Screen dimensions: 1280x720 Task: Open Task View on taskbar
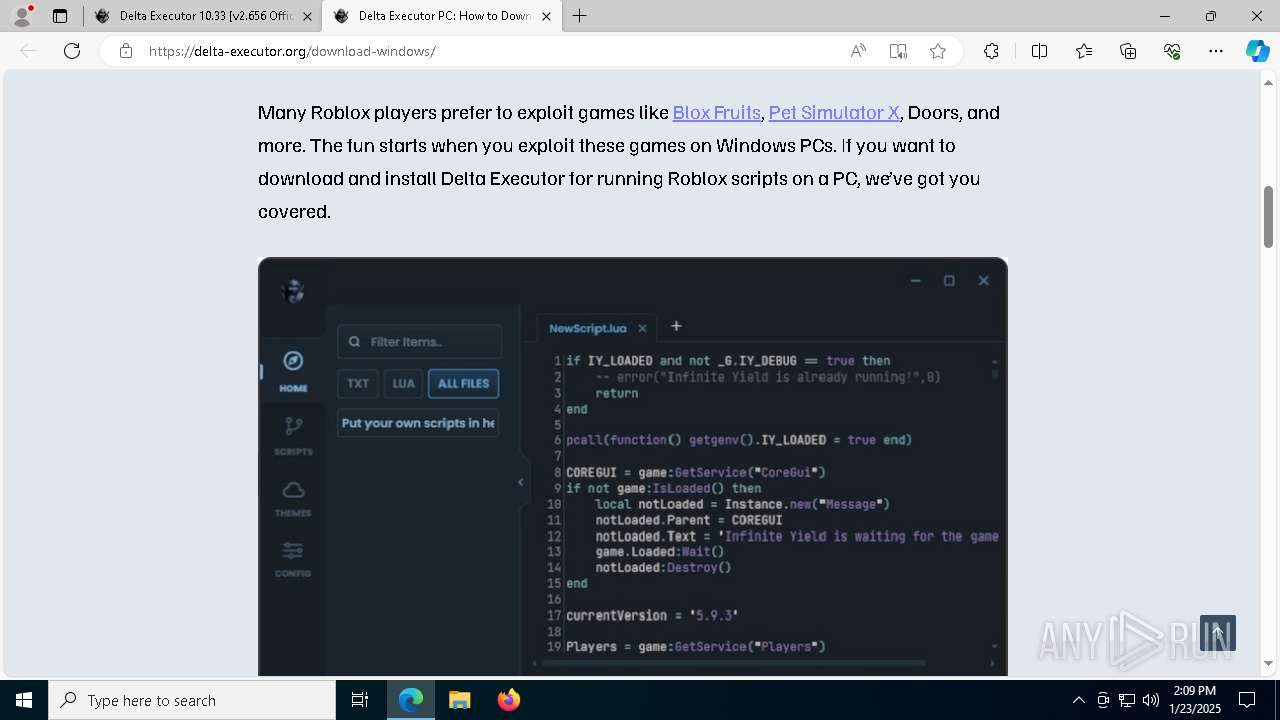[x=360, y=700]
